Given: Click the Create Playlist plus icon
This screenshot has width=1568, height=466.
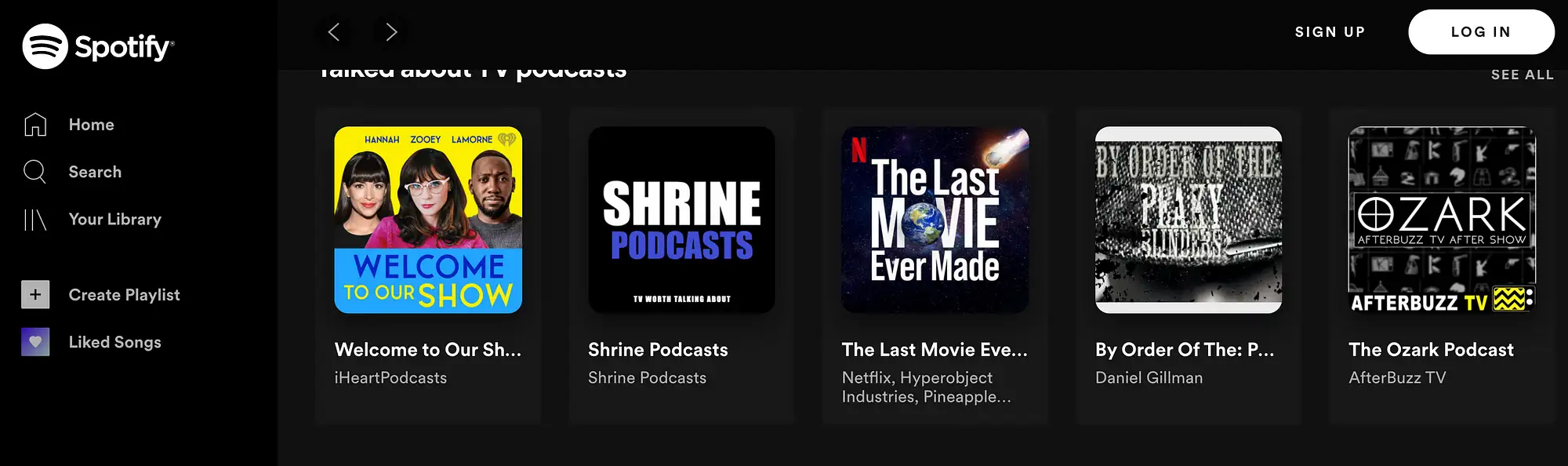Looking at the screenshot, I should point(35,295).
